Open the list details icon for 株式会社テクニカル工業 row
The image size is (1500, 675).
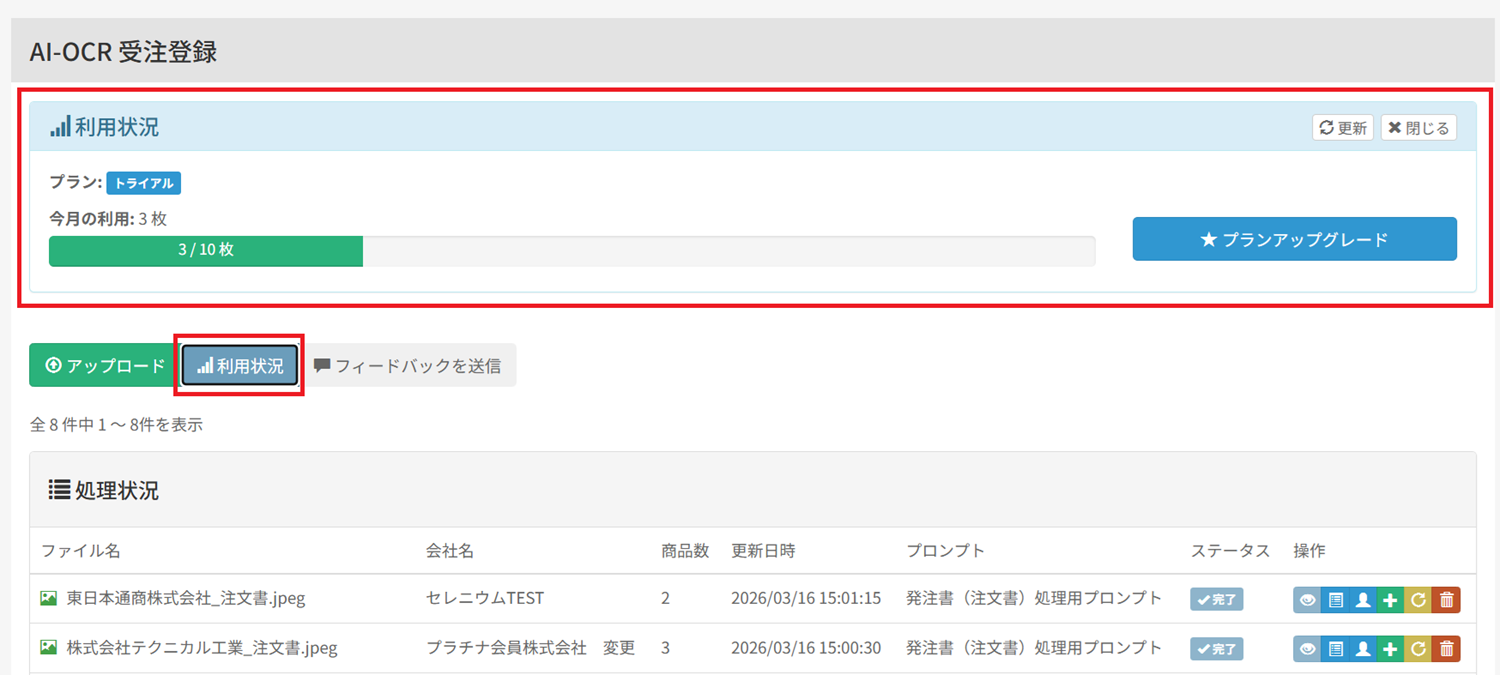pyautogui.click(x=1335, y=648)
